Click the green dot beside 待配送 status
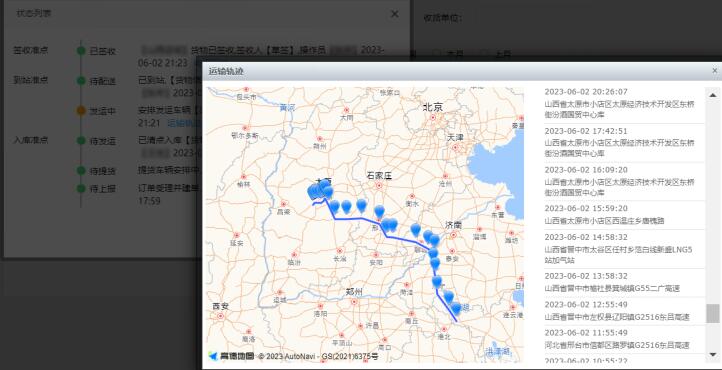Screen dimensions: 722x370 tap(81, 81)
